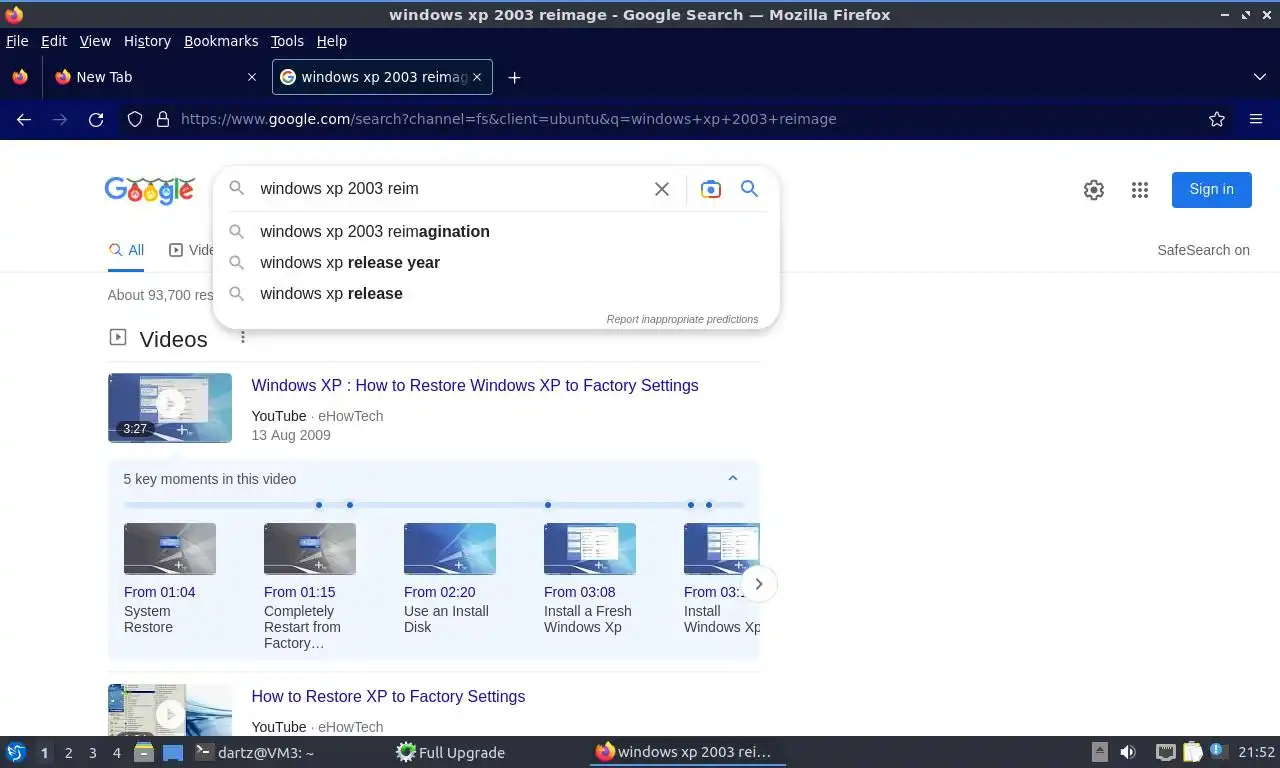Image resolution: width=1280 pixels, height=768 pixels.
Task: Open update notifier tray icon
Action: point(1218,750)
